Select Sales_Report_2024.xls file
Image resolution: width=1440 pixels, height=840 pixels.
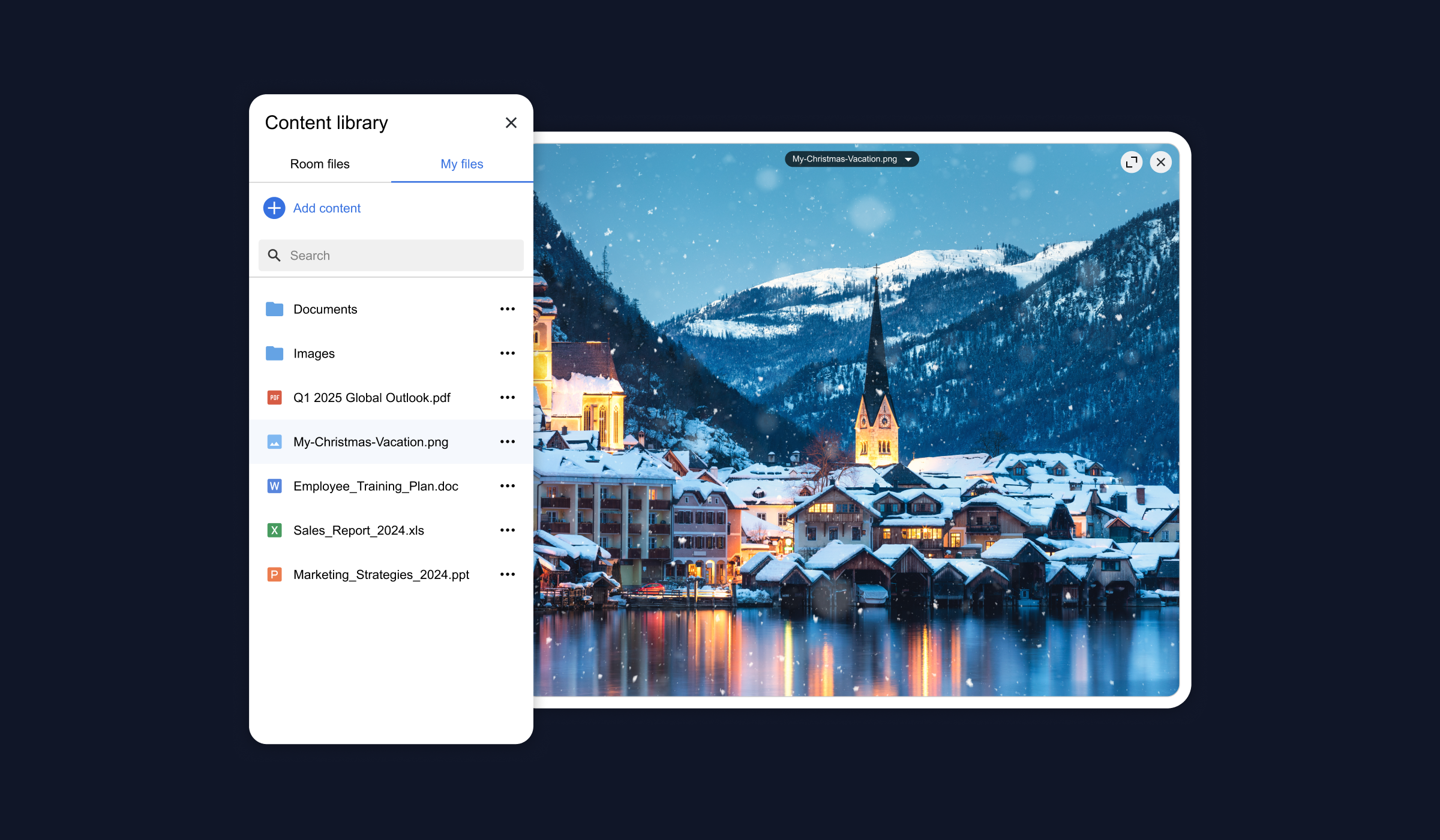coord(358,530)
